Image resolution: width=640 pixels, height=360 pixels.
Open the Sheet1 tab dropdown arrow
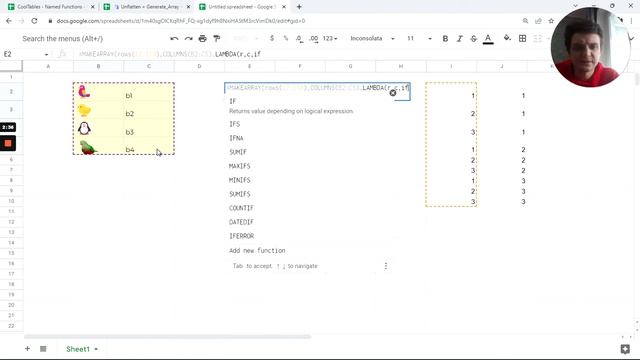pyautogui.click(x=96, y=349)
